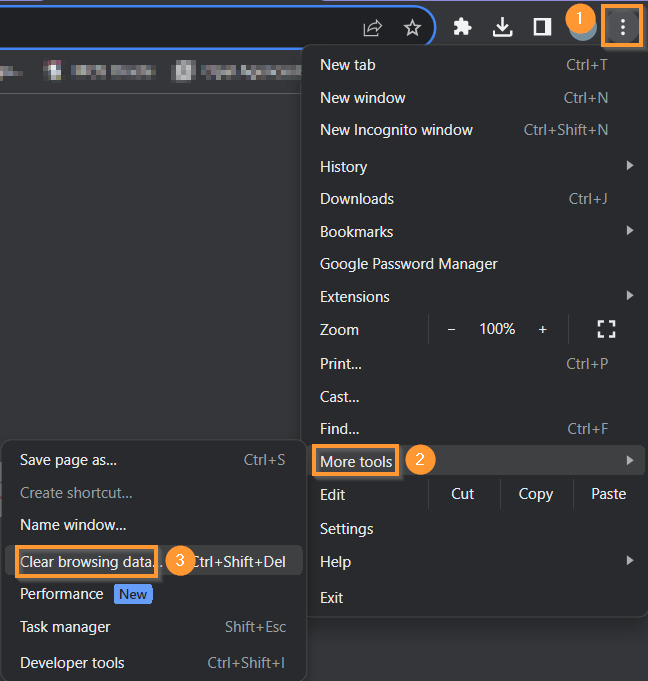
Task: Click Copy in Edit row
Action: pos(536,494)
